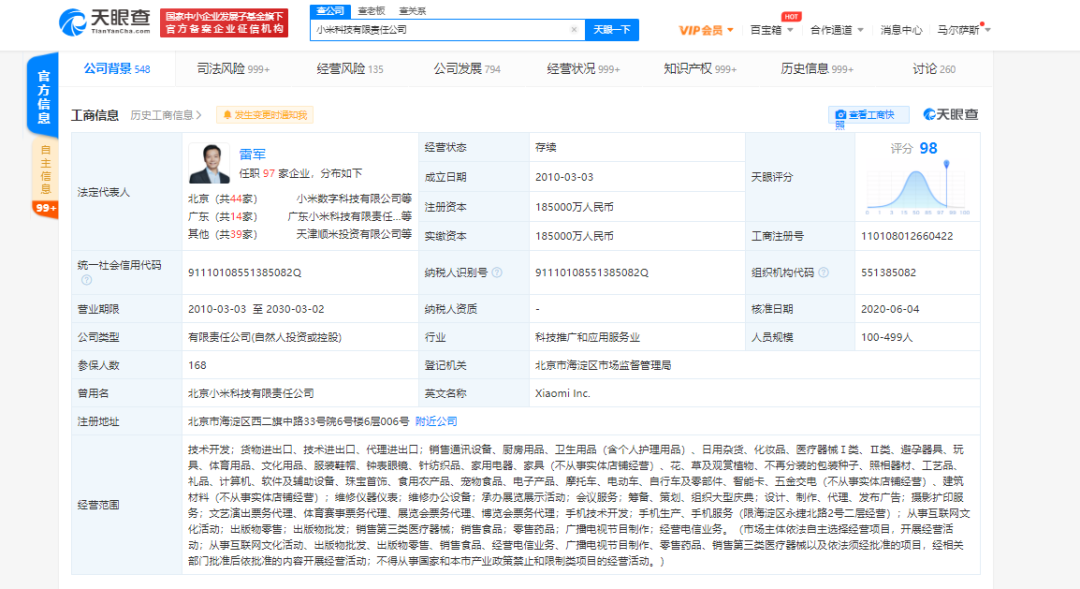Expand the VIP会员 dropdown
Viewport: 1080px width, 589px height.
pyautogui.click(x=705, y=30)
